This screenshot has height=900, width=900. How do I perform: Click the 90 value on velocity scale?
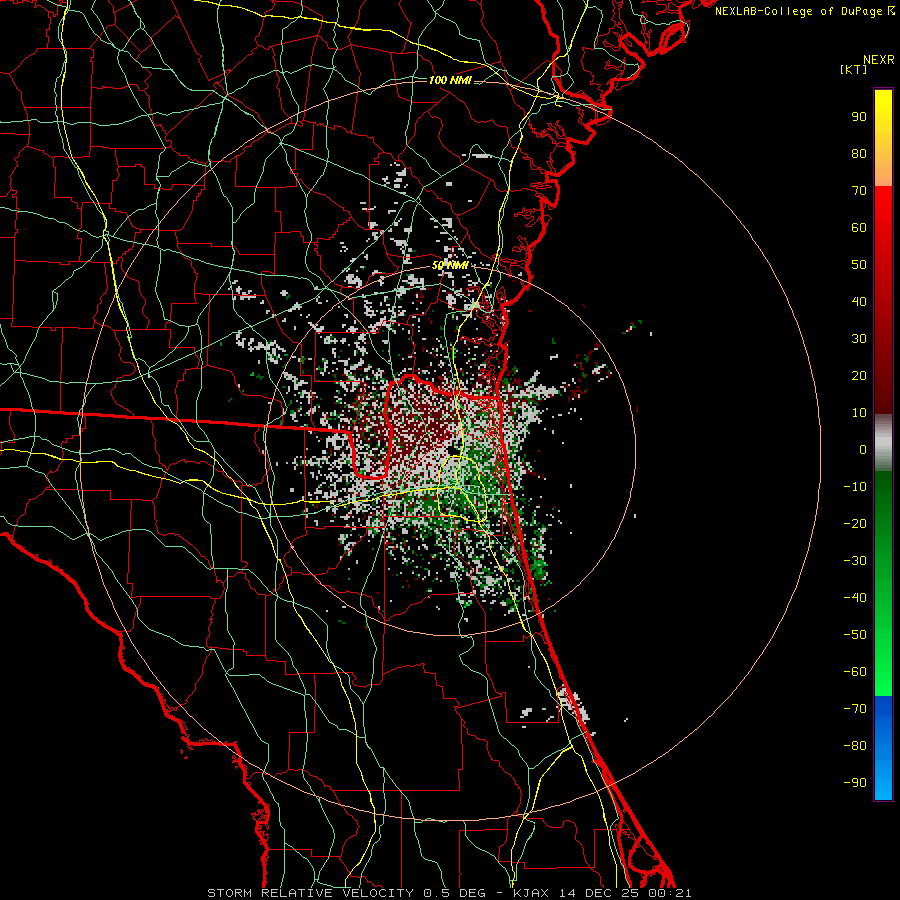point(859,117)
